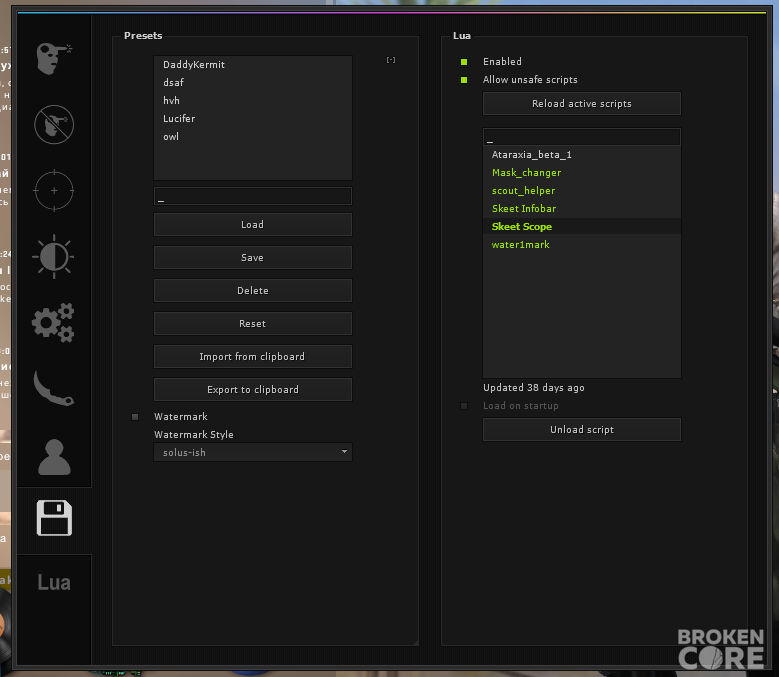779x677 pixels.
Task: Select the water1mark script
Action: click(x=582, y=245)
